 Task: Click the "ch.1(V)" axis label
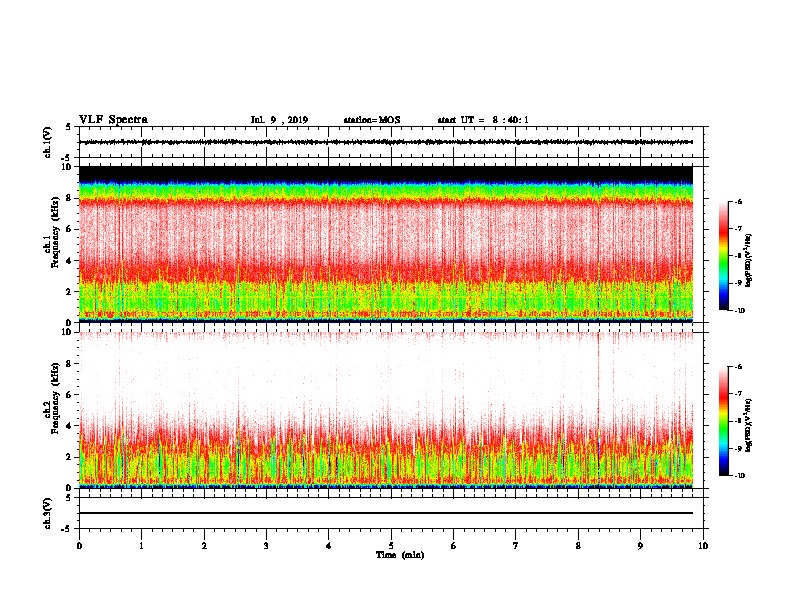(x=48, y=142)
